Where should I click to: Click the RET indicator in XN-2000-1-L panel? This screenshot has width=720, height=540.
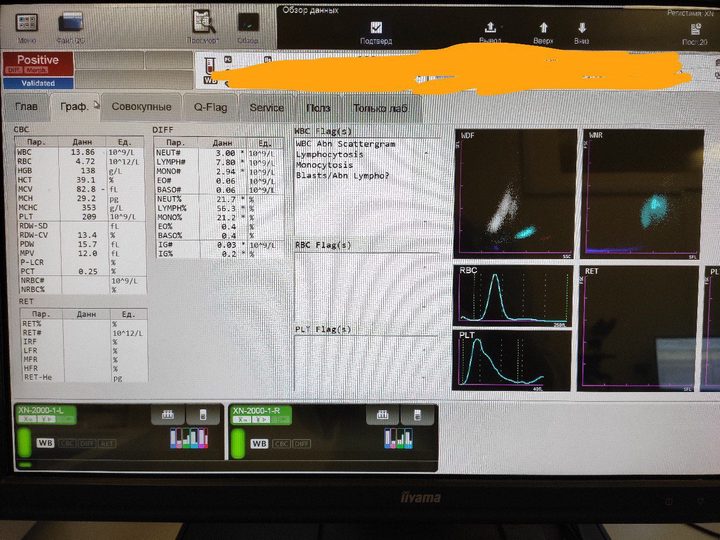(x=107, y=444)
